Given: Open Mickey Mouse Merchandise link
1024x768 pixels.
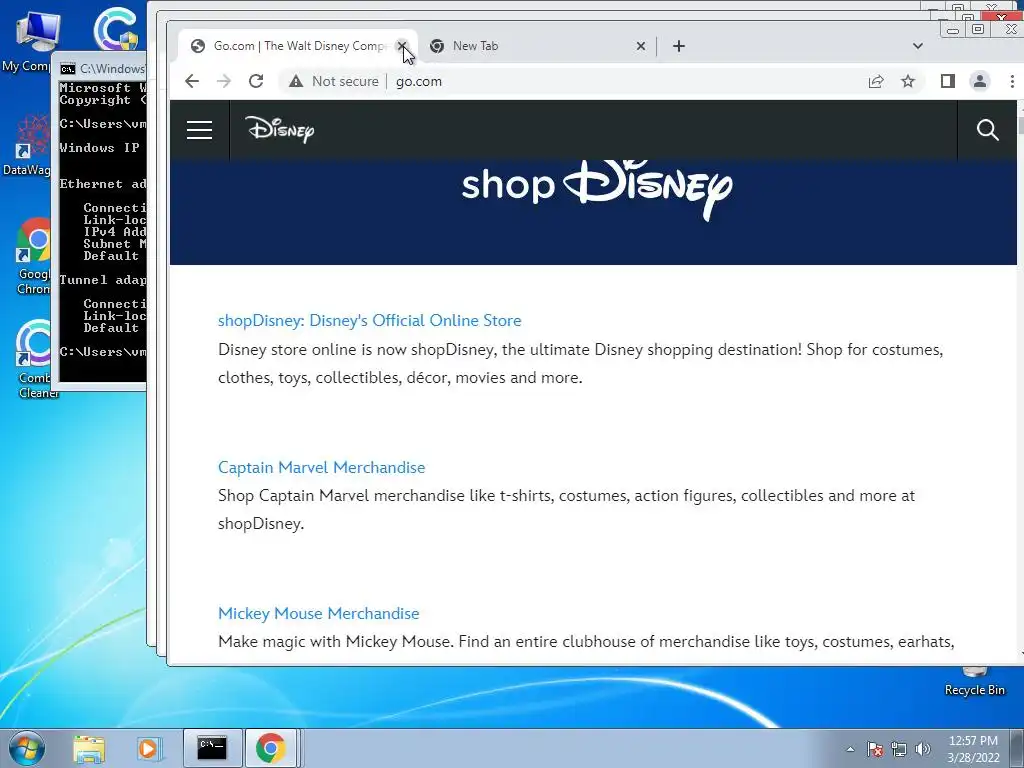Looking at the screenshot, I should tap(319, 613).
